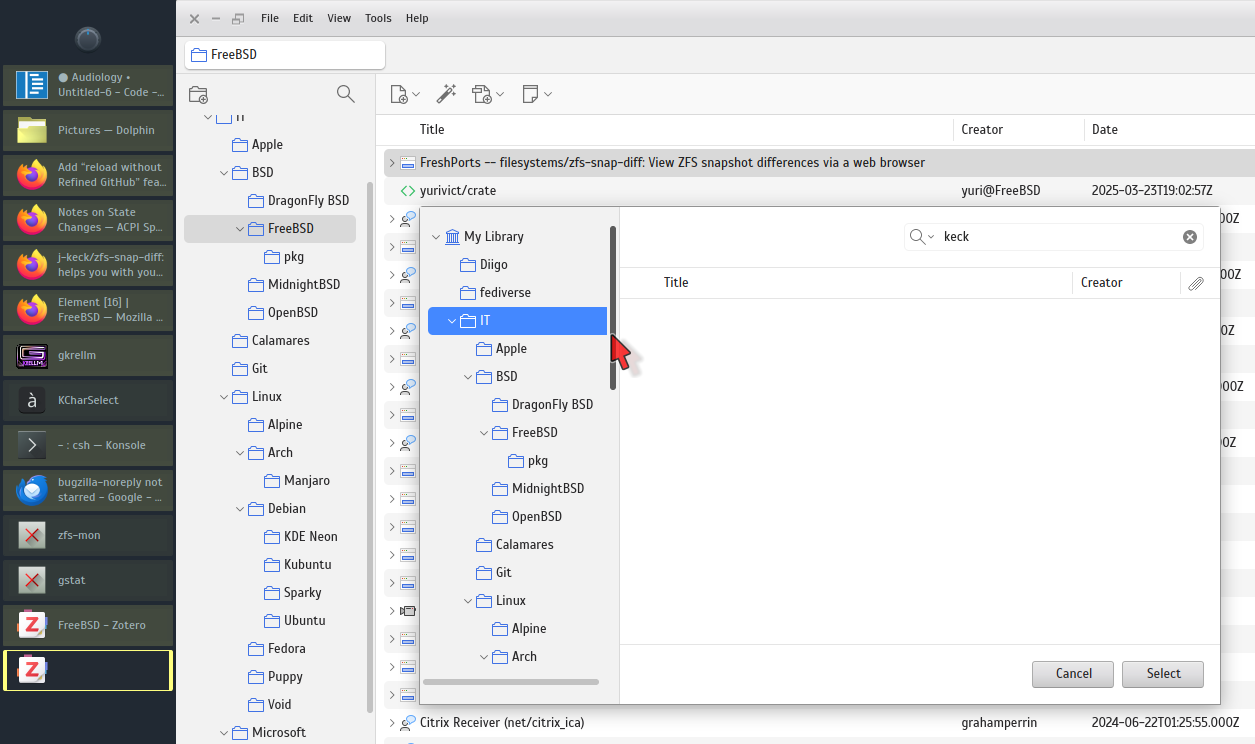
Task: Click the Add Attachment toolbar icon
Action: [482, 94]
